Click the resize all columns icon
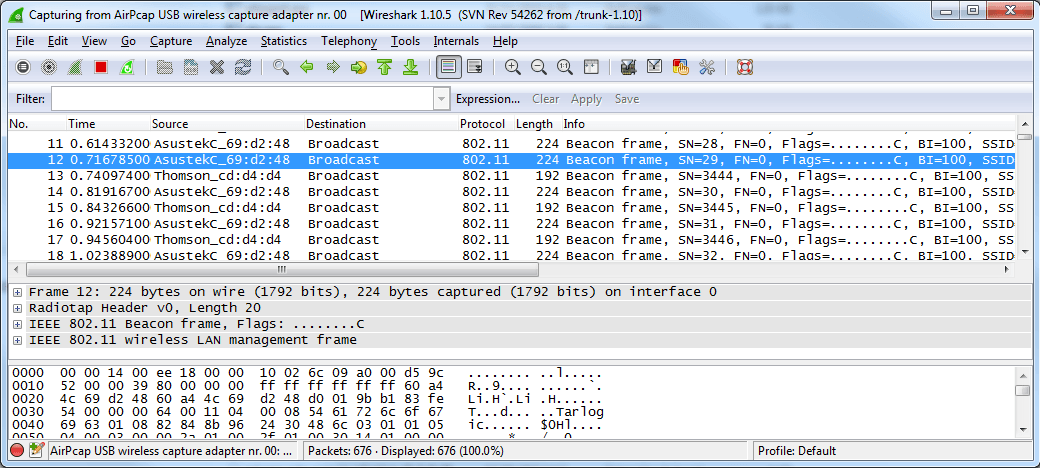Screen dimensions: 1040x470 pyautogui.click(x=590, y=67)
